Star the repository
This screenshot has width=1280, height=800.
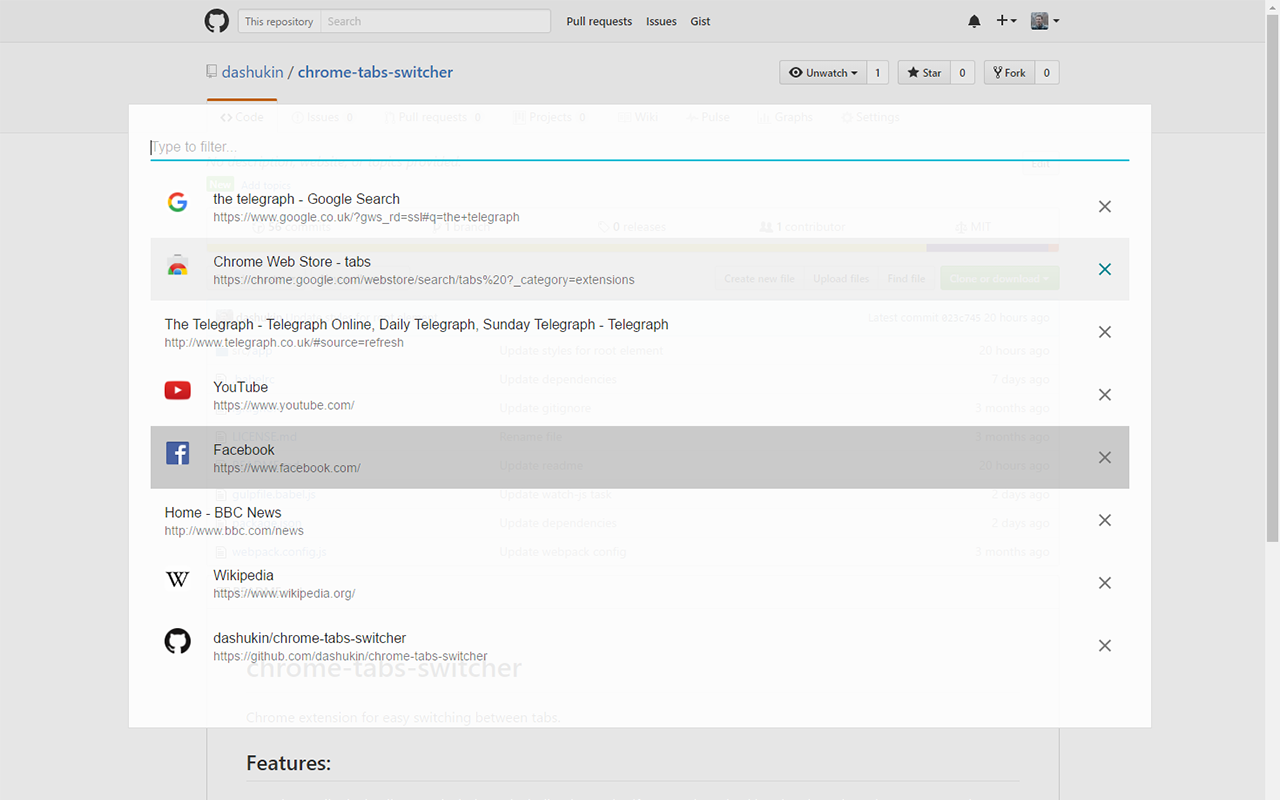click(x=924, y=72)
